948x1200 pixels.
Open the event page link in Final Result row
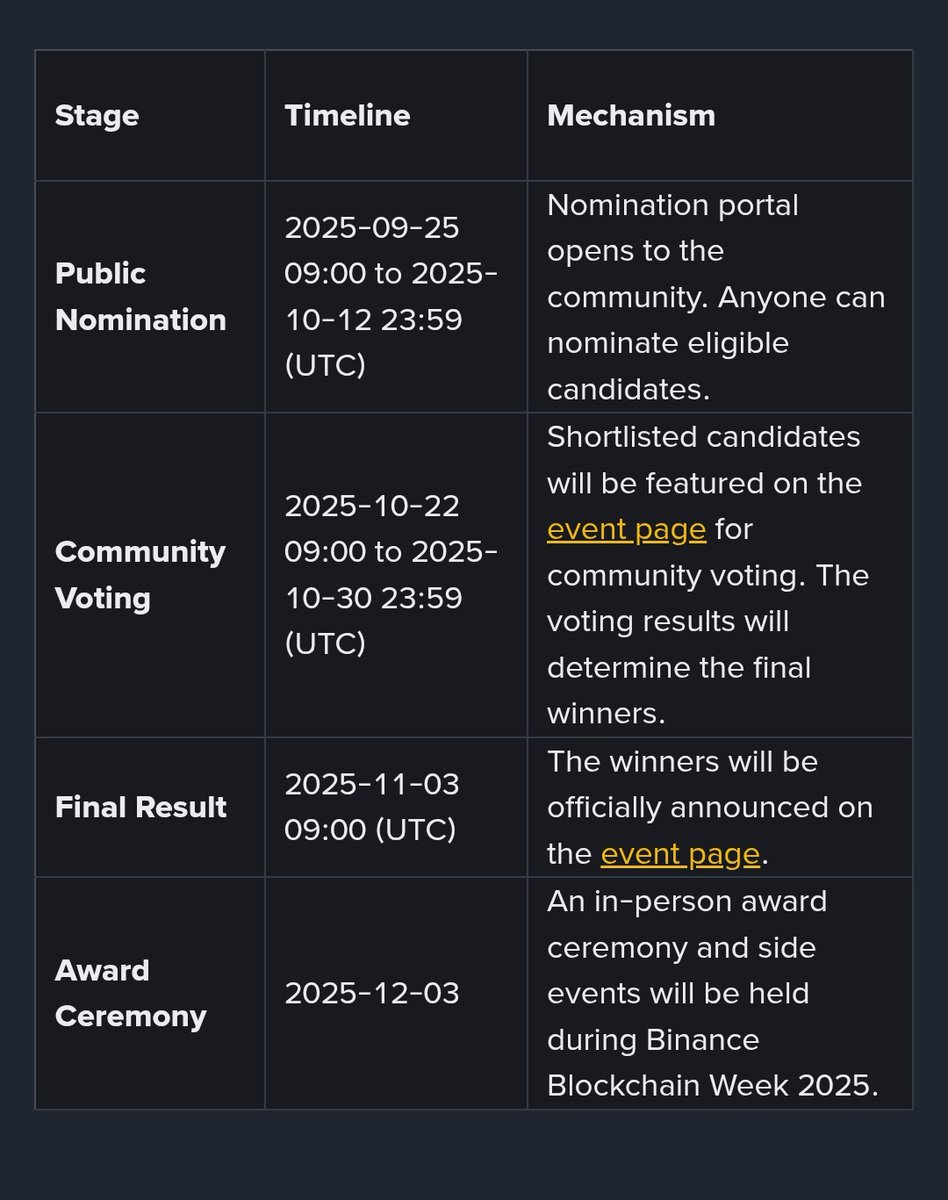point(680,854)
